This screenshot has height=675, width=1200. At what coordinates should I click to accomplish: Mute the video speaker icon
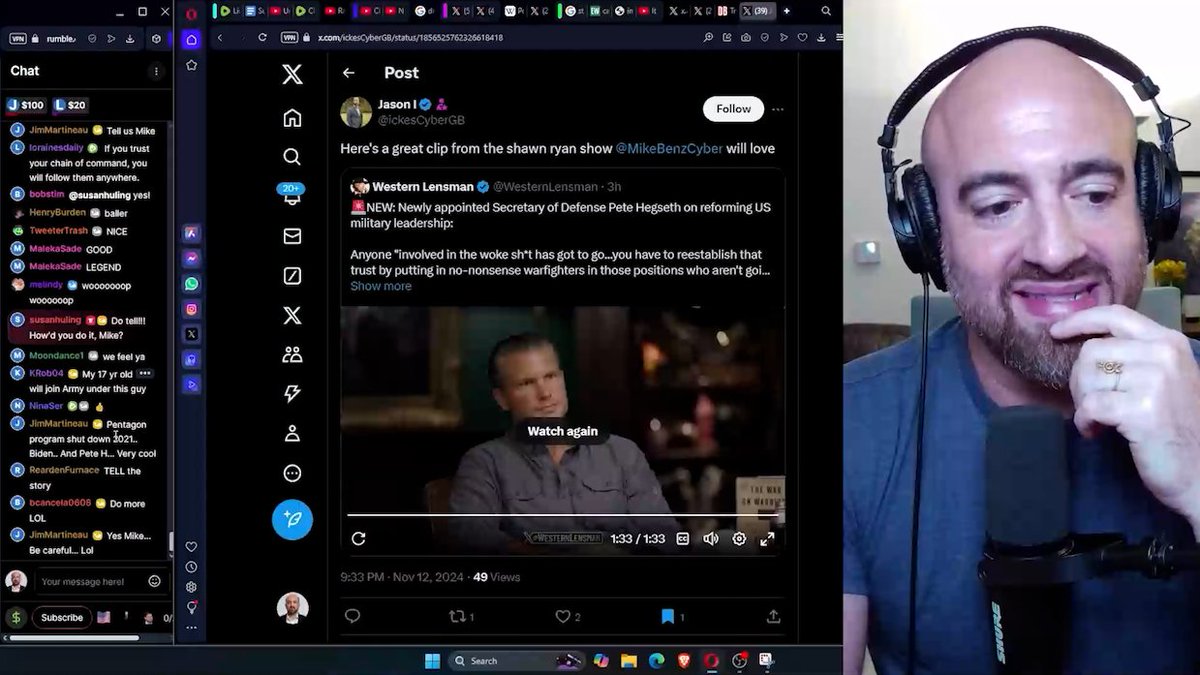point(711,538)
